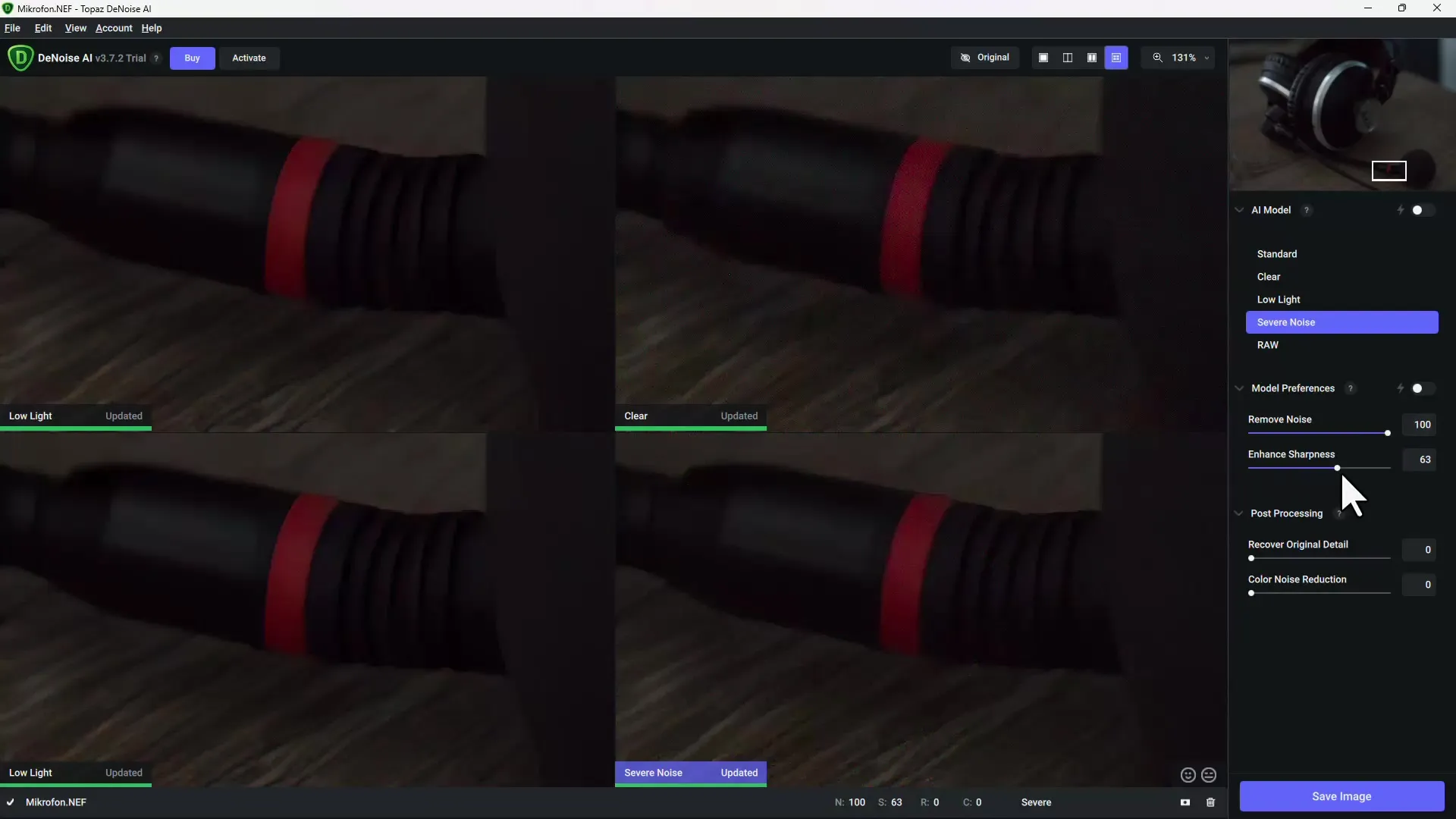The width and height of the screenshot is (1456, 819).
Task: Select Standard AI model option
Action: tap(1277, 253)
